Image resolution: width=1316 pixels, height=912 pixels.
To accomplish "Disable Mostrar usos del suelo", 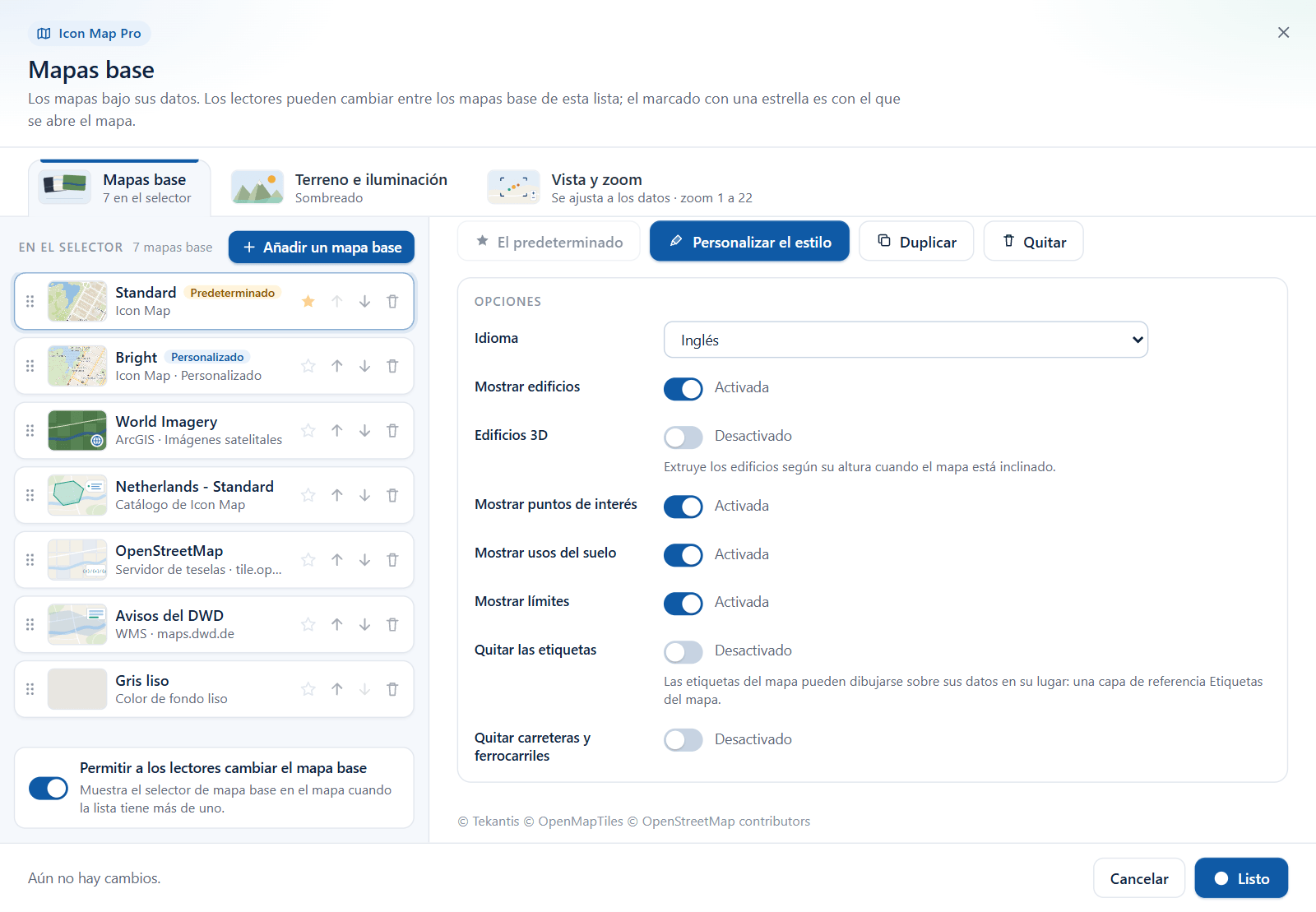I will [683, 555].
